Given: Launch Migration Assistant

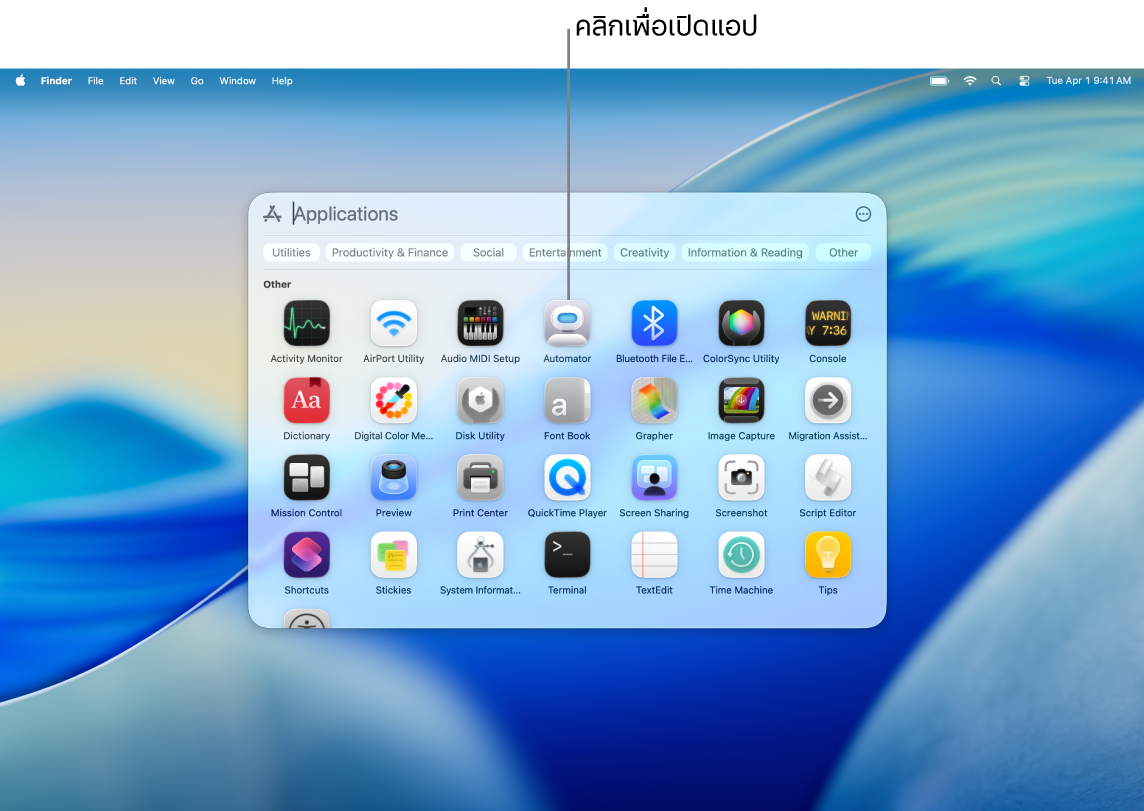Looking at the screenshot, I should (828, 400).
